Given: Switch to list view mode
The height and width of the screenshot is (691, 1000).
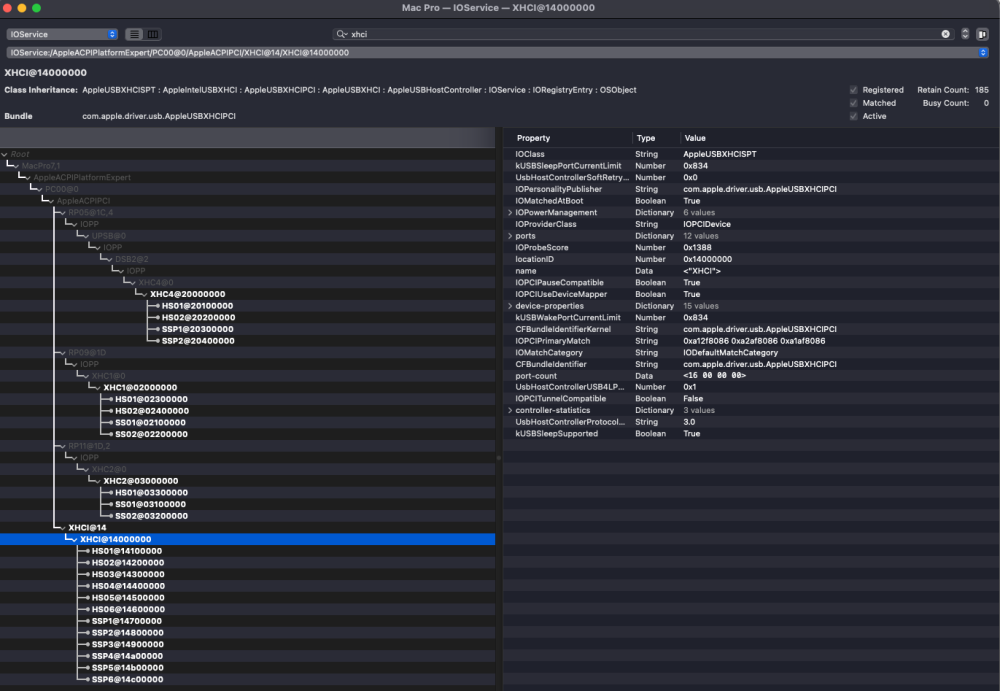Looking at the screenshot, I should pos(134,34).
